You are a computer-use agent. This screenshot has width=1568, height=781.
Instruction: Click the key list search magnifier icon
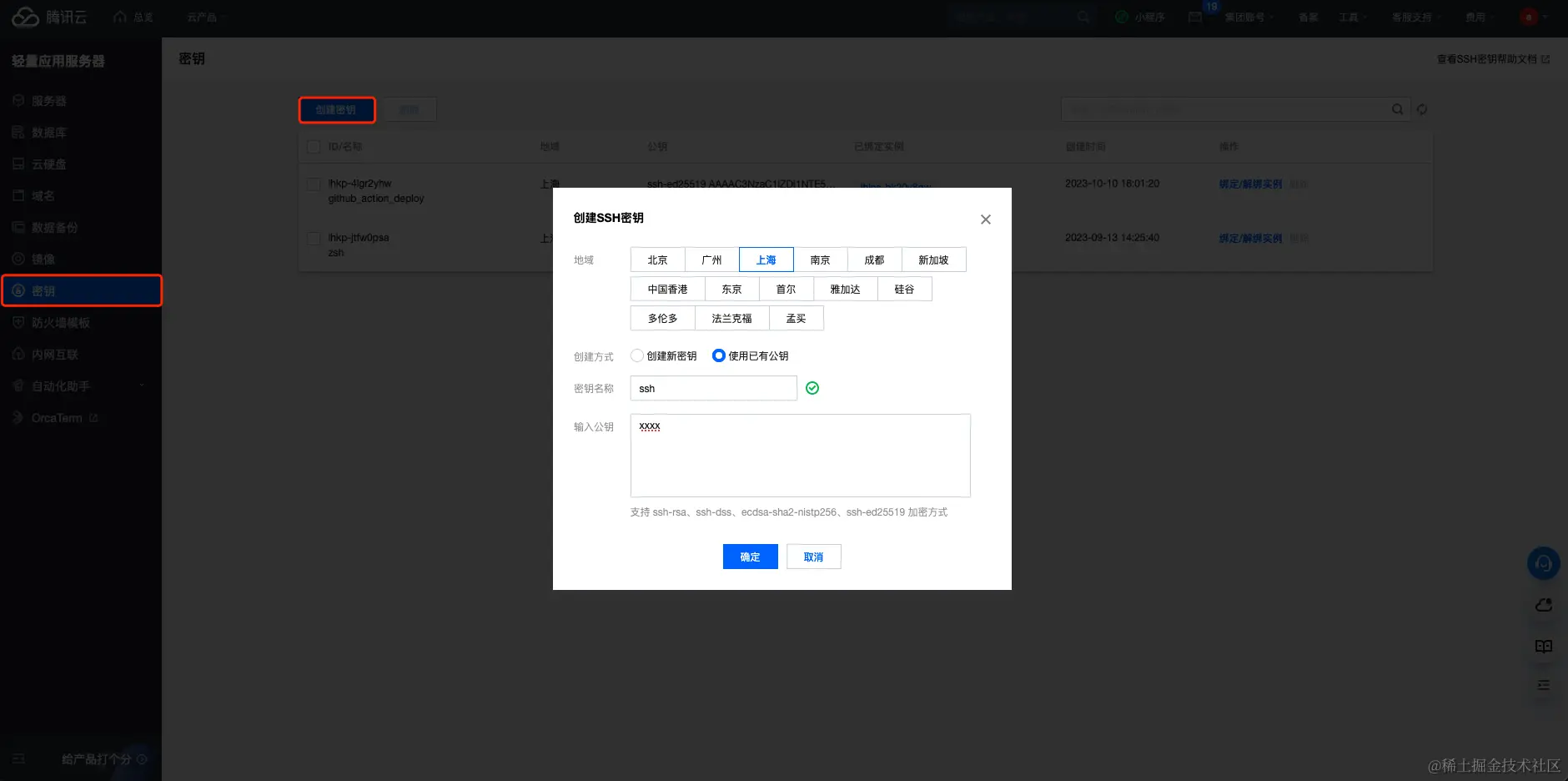(1398, 109)
